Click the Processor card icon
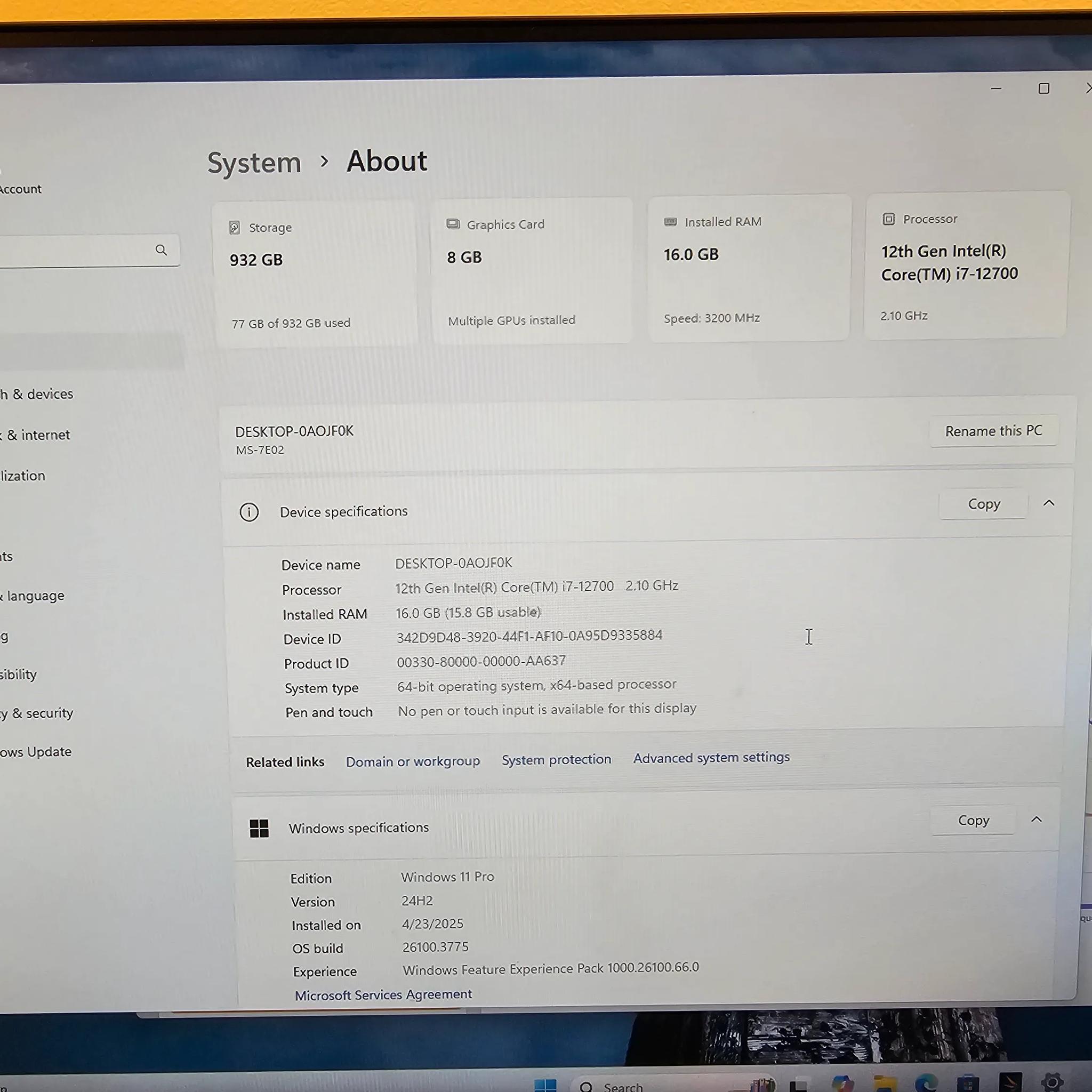 point(888,219)
